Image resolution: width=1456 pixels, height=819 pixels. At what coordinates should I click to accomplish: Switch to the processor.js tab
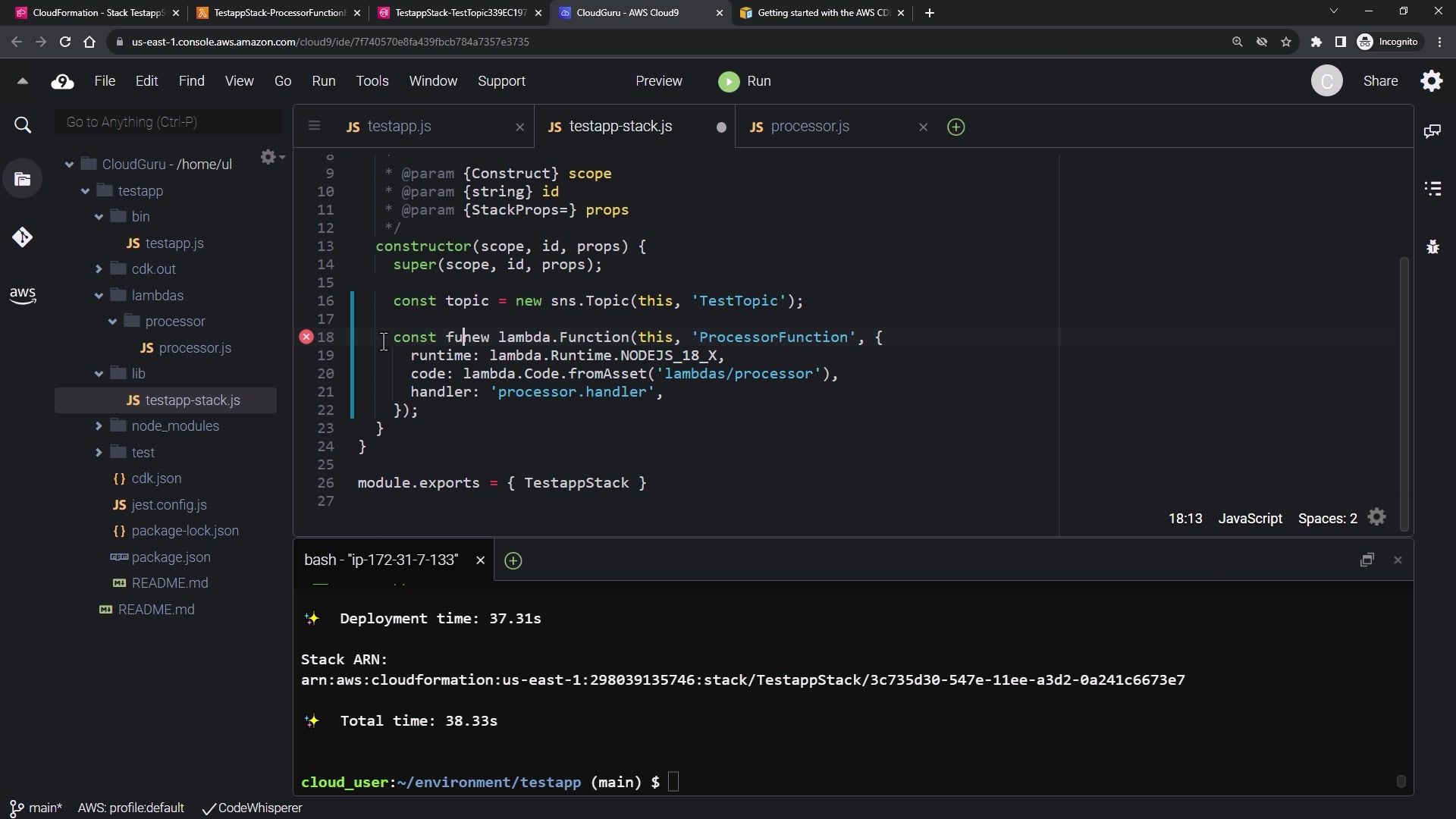(x=809, y=127)
